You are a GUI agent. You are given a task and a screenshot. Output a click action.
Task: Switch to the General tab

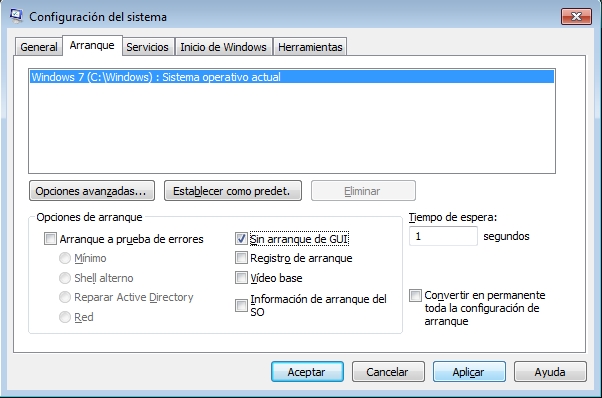point(39,47)
